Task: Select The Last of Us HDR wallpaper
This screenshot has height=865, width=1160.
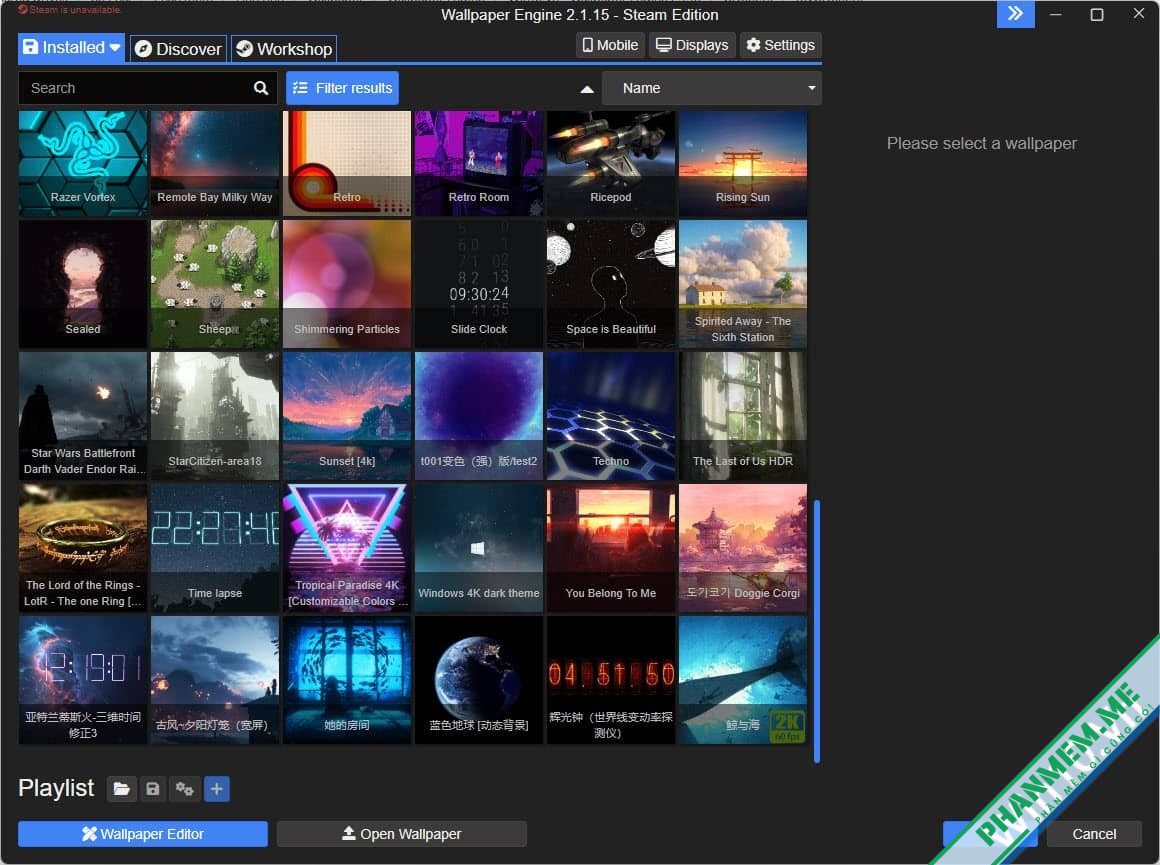Action: (743, 416)
